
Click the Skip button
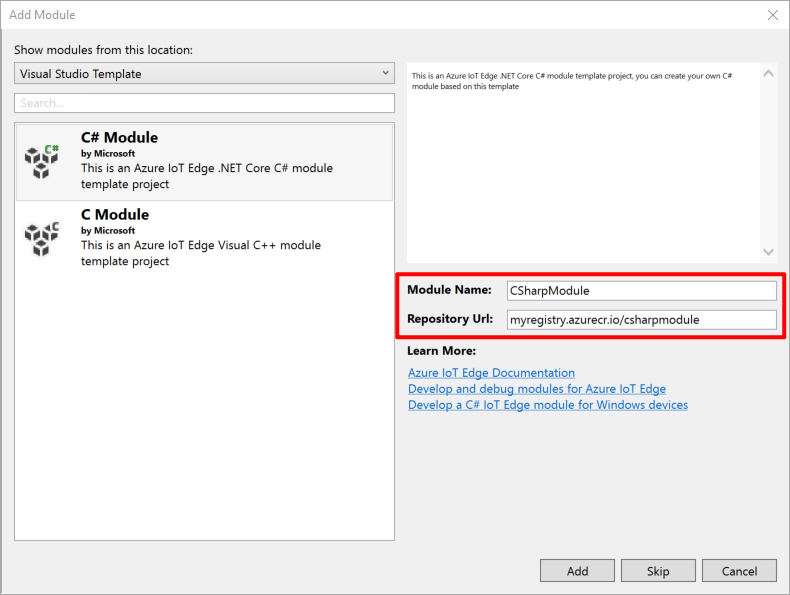pyautogui.click(x=658, y=571)
